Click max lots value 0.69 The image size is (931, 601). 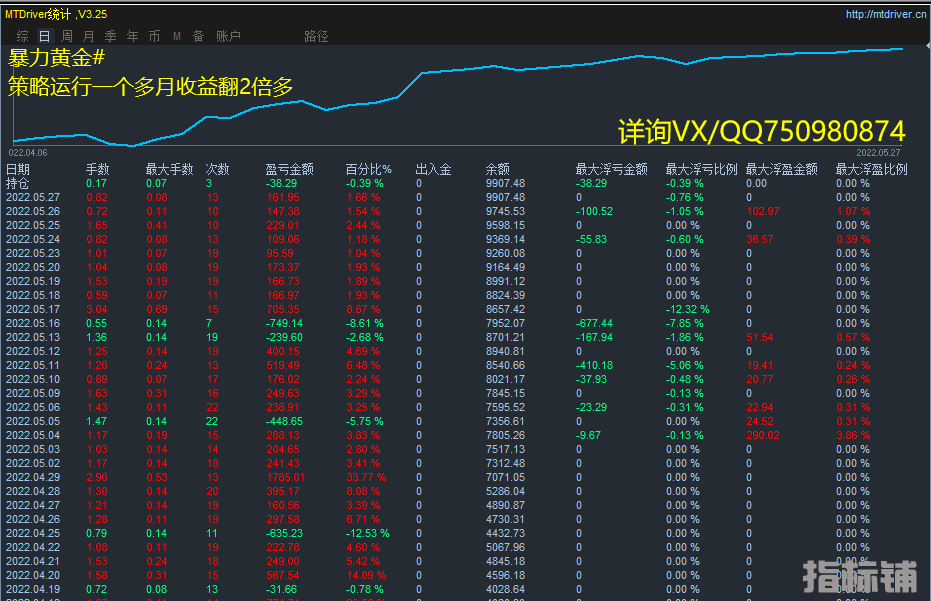tap(157, 309)
